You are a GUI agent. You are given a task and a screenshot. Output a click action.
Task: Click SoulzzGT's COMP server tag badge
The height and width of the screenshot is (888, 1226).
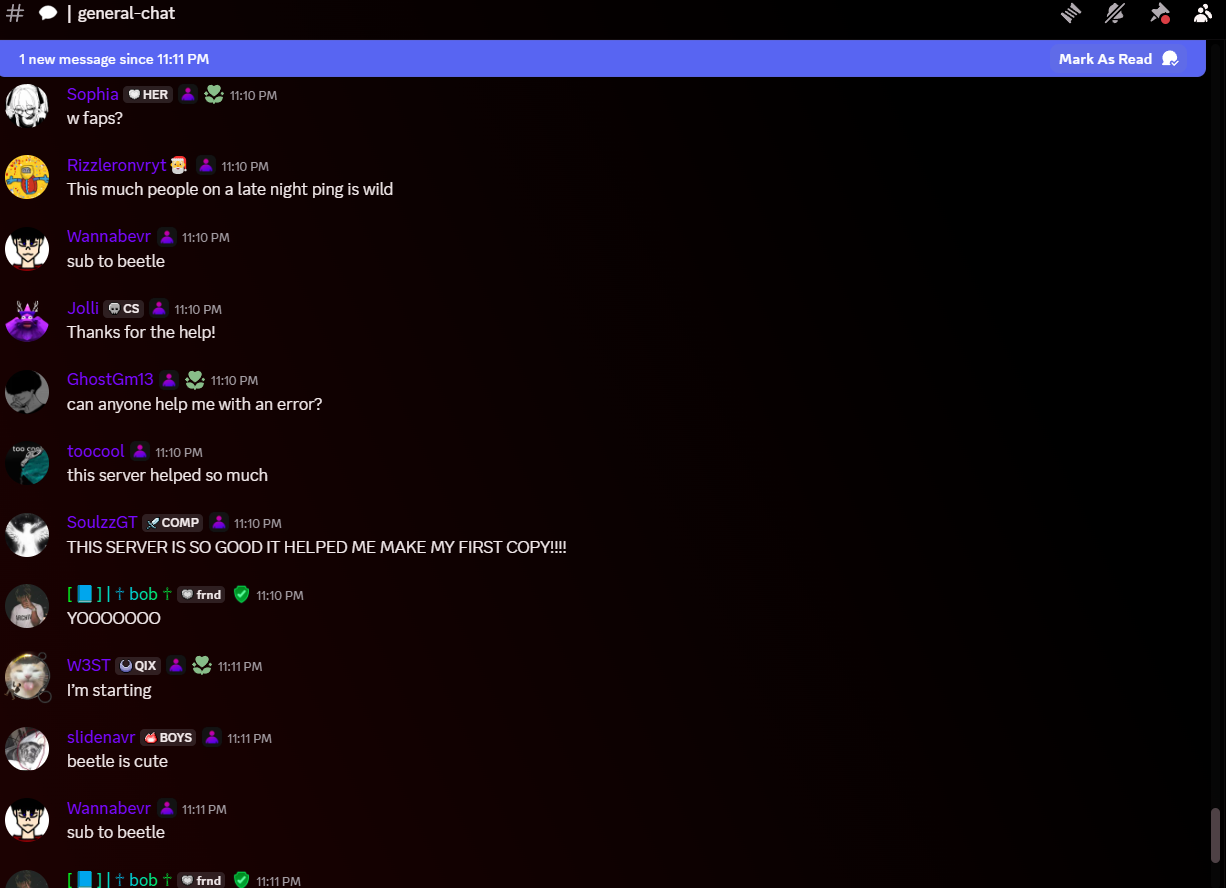[x=173, y=523]
